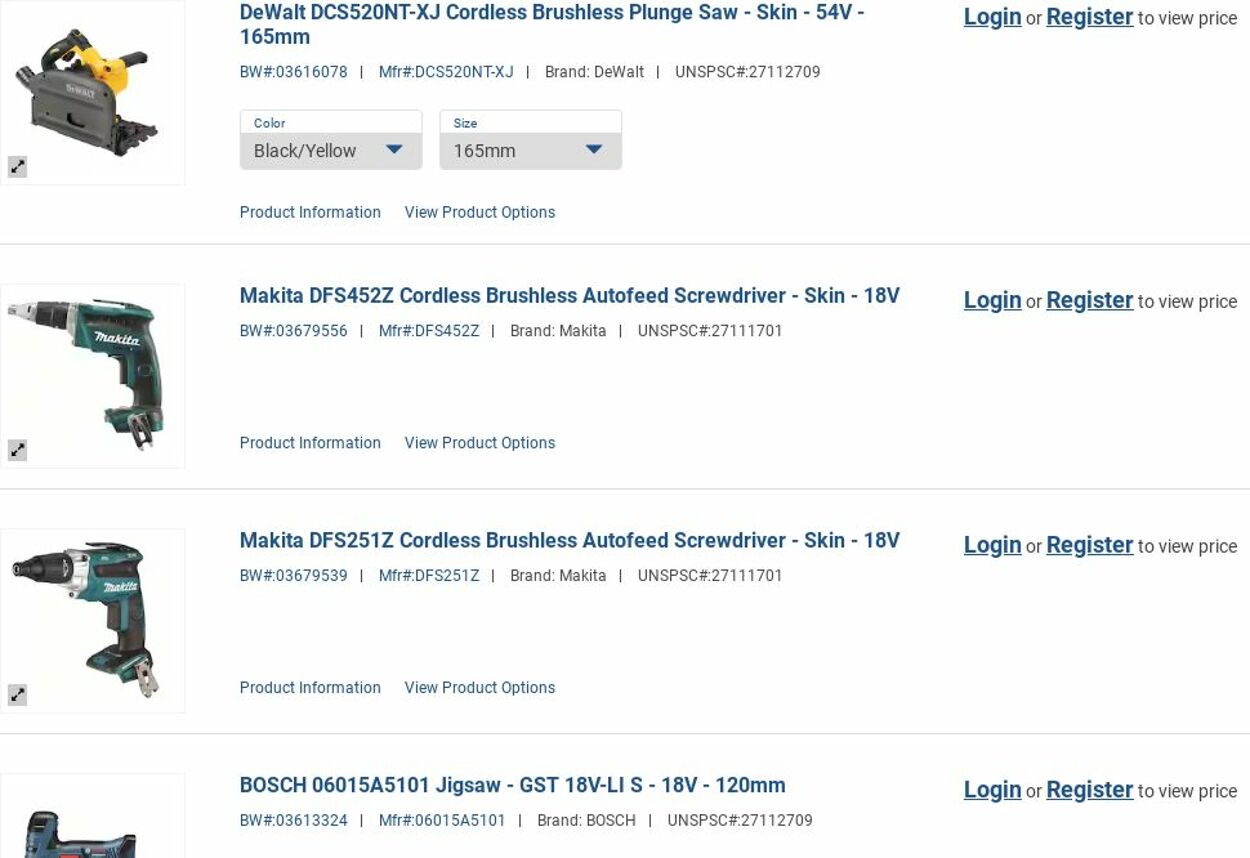Expand image of DeWalt plunge saw

18,167
